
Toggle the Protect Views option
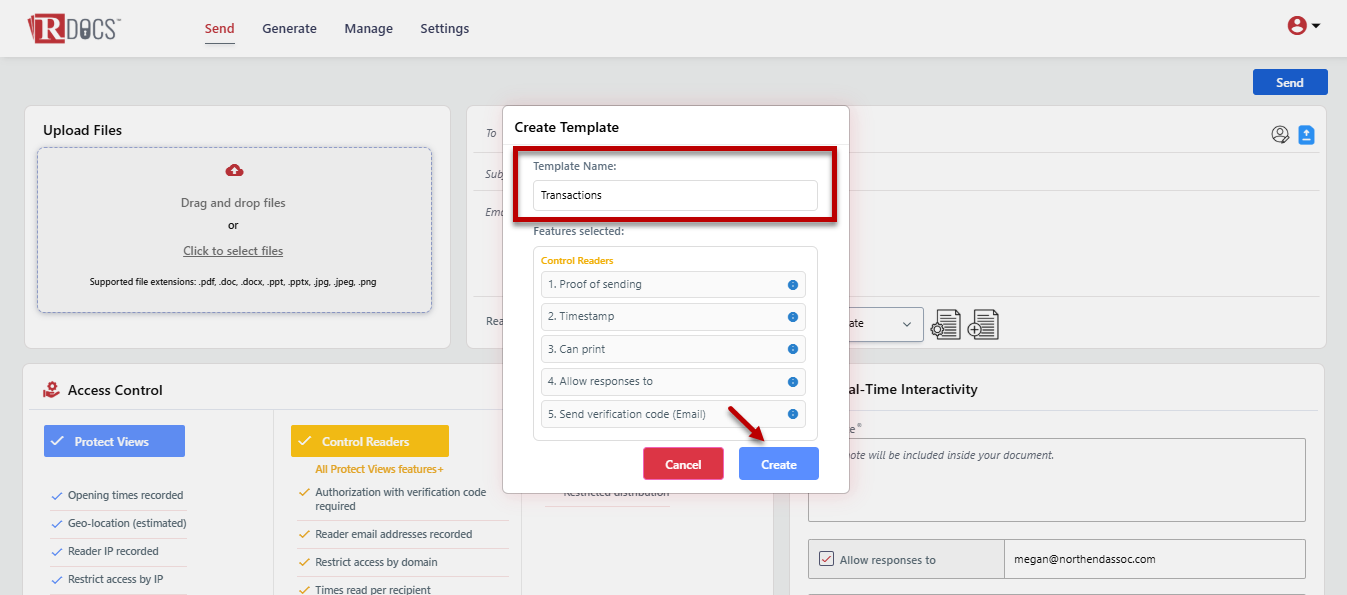[114, 441]
